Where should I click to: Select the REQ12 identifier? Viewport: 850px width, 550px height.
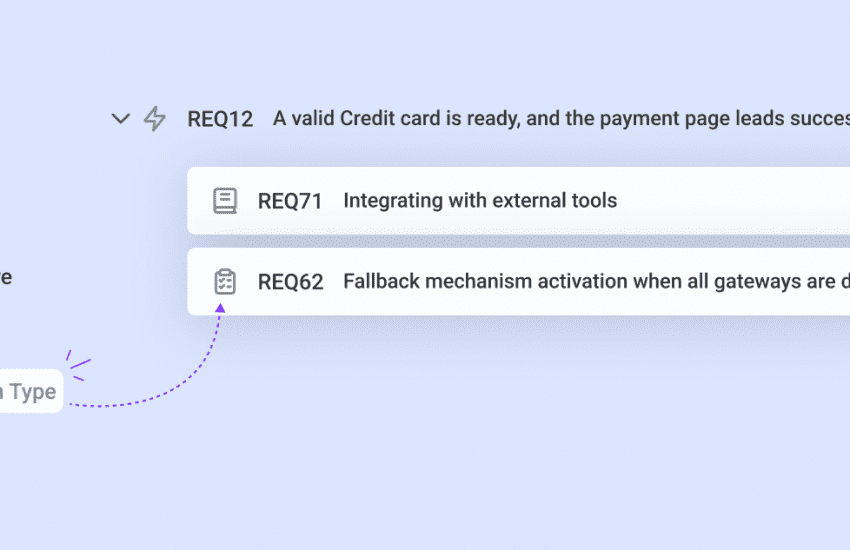220,119
